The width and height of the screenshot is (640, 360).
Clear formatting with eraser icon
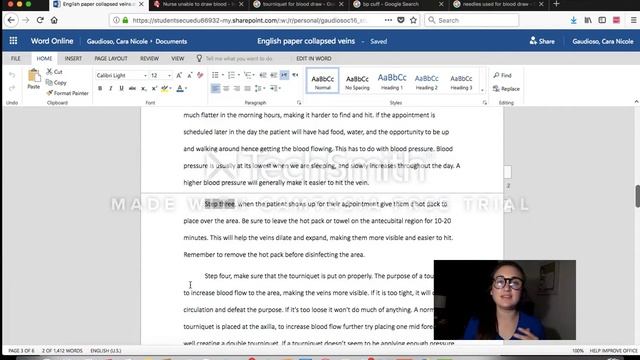tap(200, 75)
